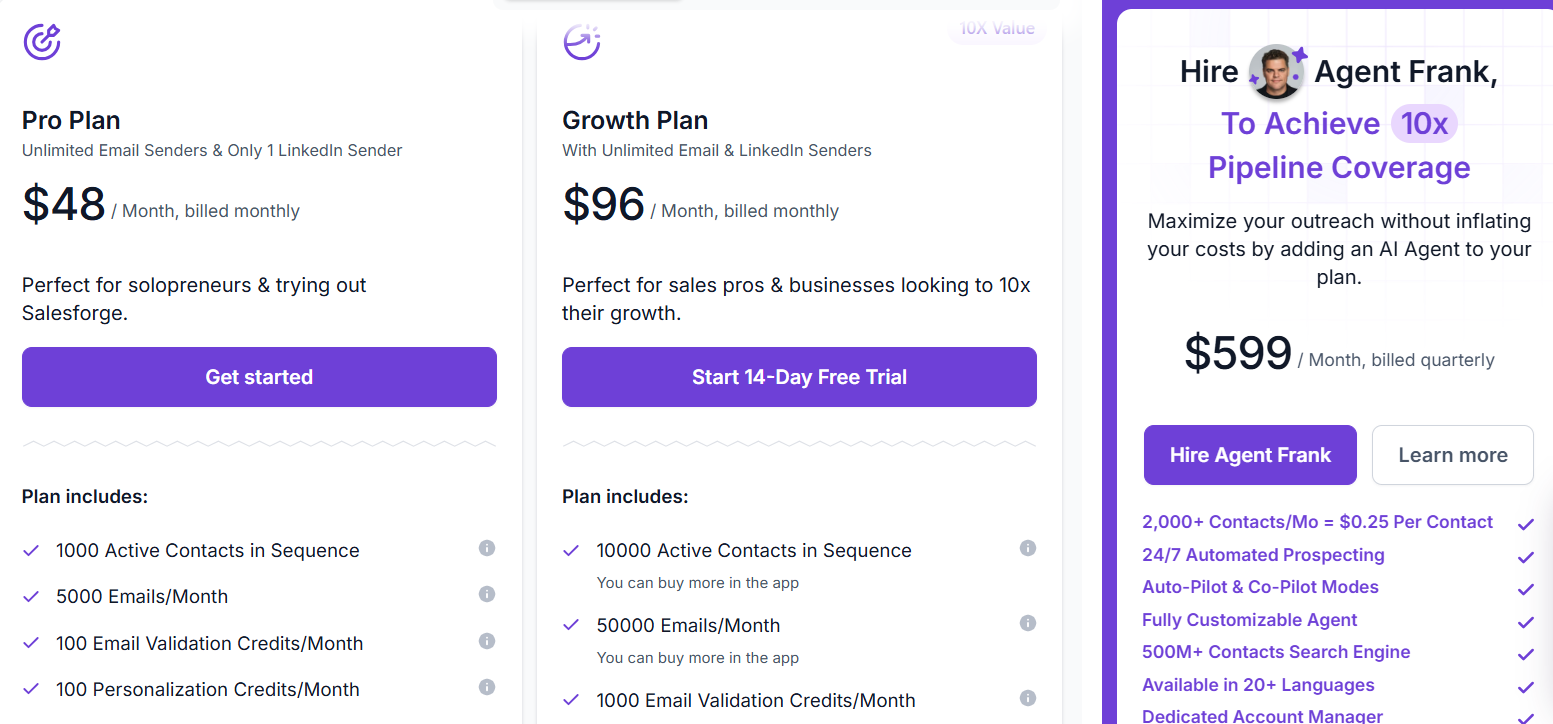Open the info icon for 50000 Emails/Month

coord(1028,623)
